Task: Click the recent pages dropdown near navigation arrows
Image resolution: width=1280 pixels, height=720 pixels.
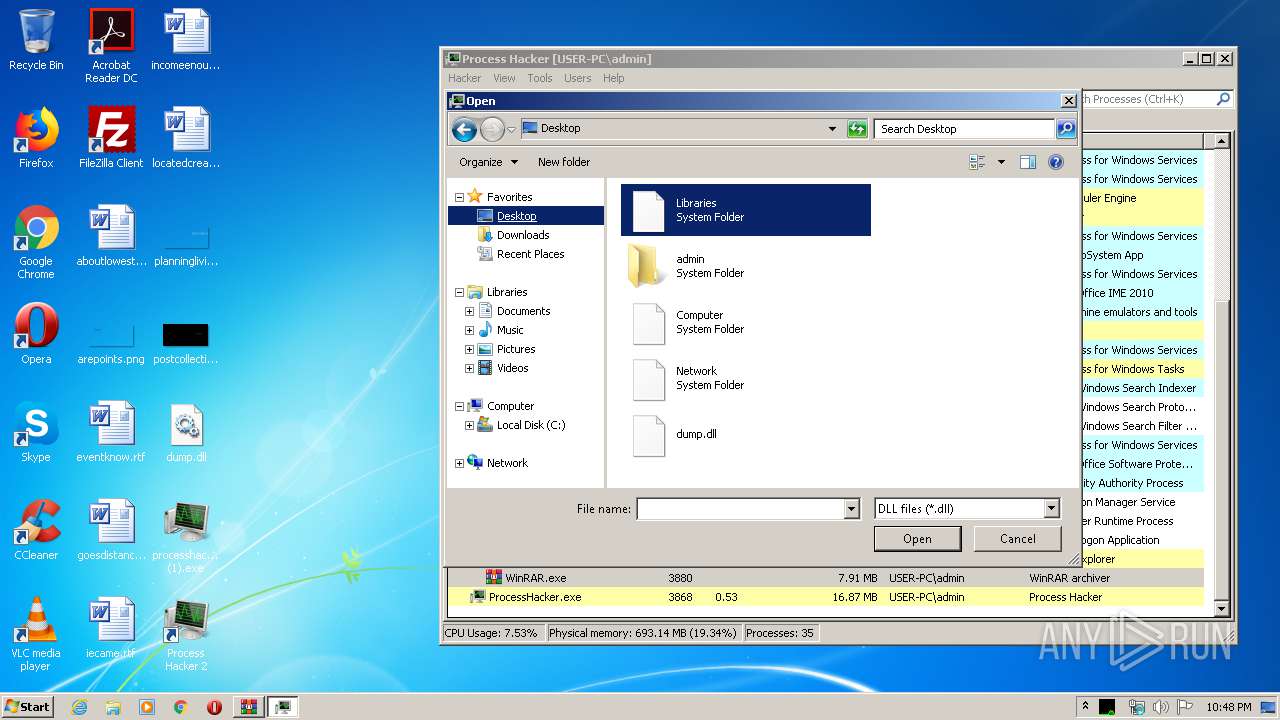Action: tap(511, 129)
